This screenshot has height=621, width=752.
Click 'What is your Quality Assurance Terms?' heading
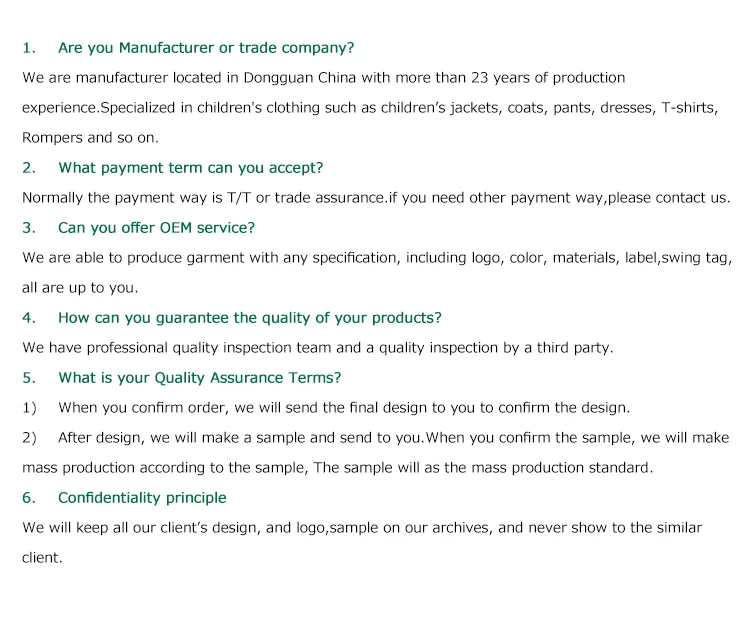tap(199, 378)
